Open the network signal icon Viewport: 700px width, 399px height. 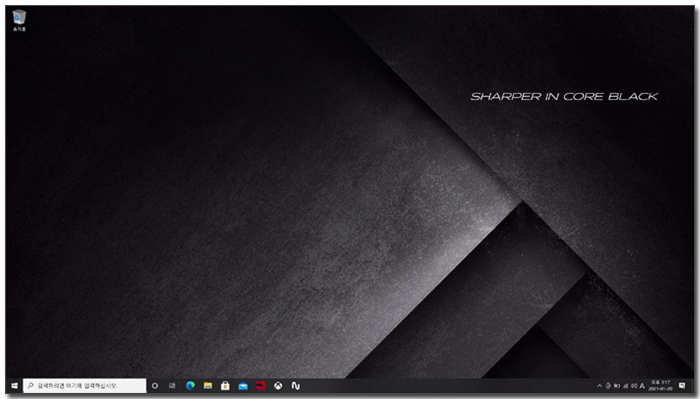coord(625,386)
